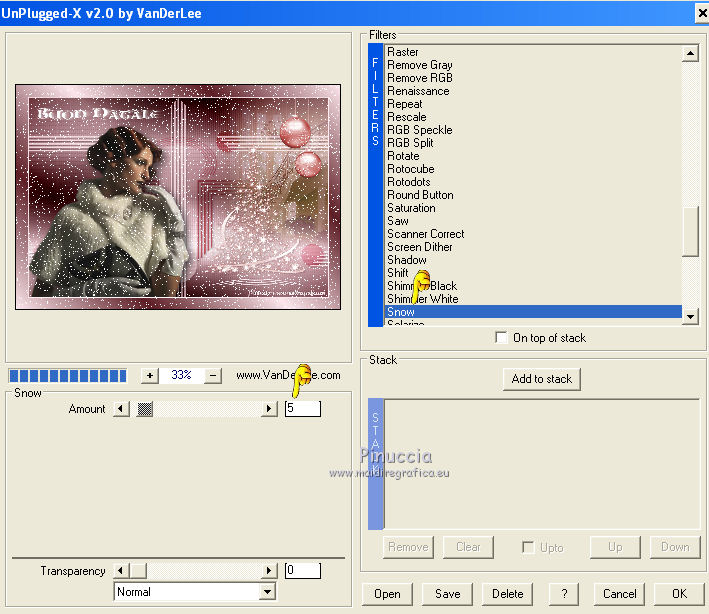Image resolution: width=709 pixels, height=614 pixels.
Task: Select Renaissance filter
Action: pos(533,91)
